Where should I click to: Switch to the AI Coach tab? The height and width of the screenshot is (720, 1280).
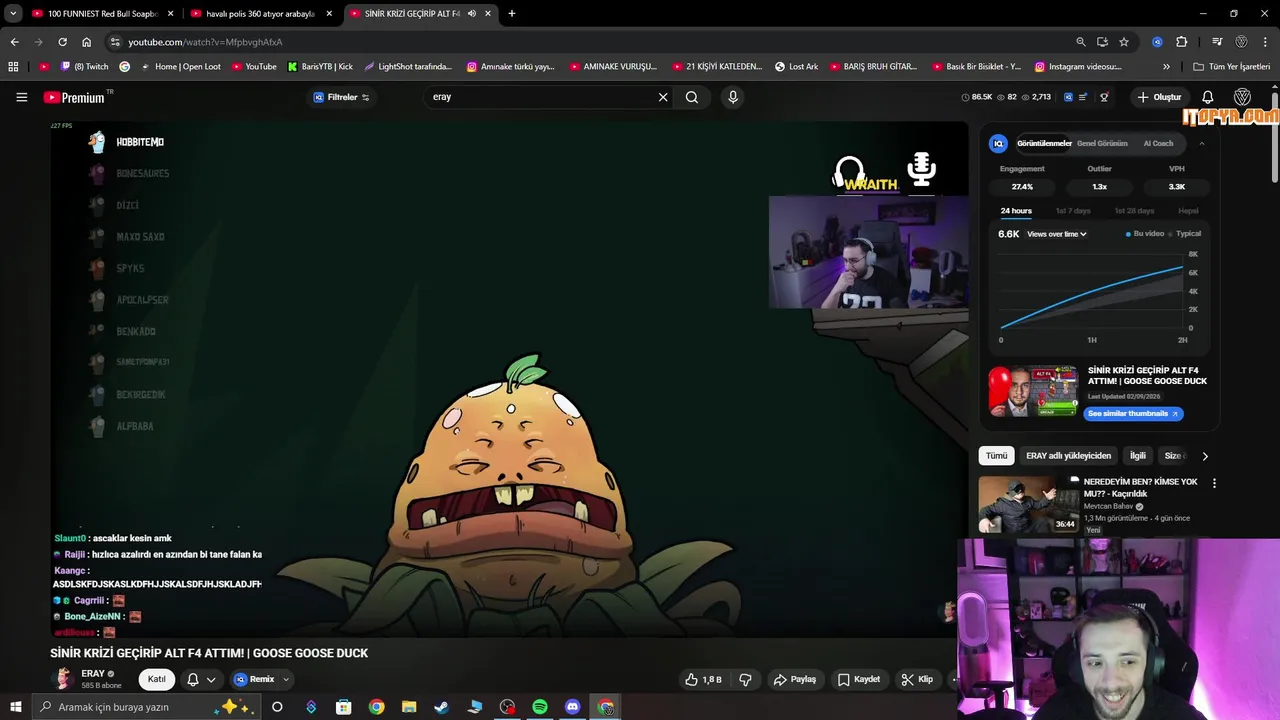[x=1158, y=144]
